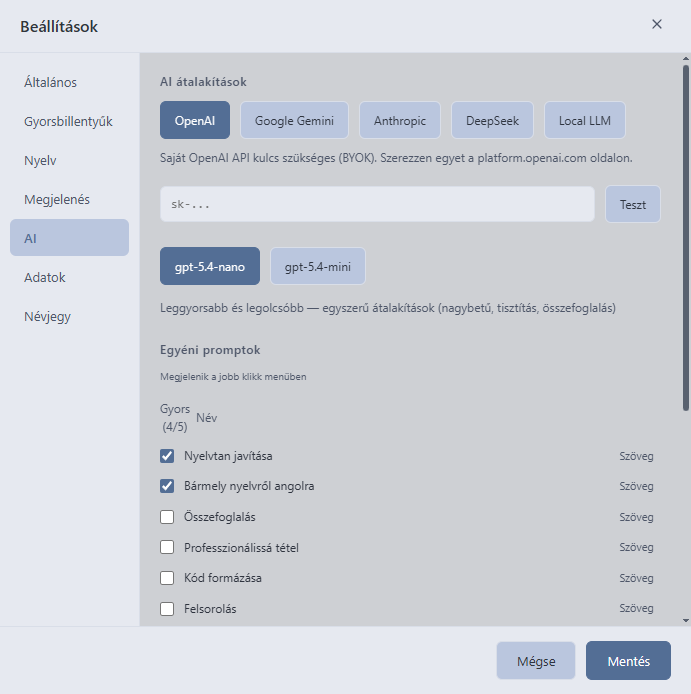Focus the sk-... API key field

click(x=377, y=204)
